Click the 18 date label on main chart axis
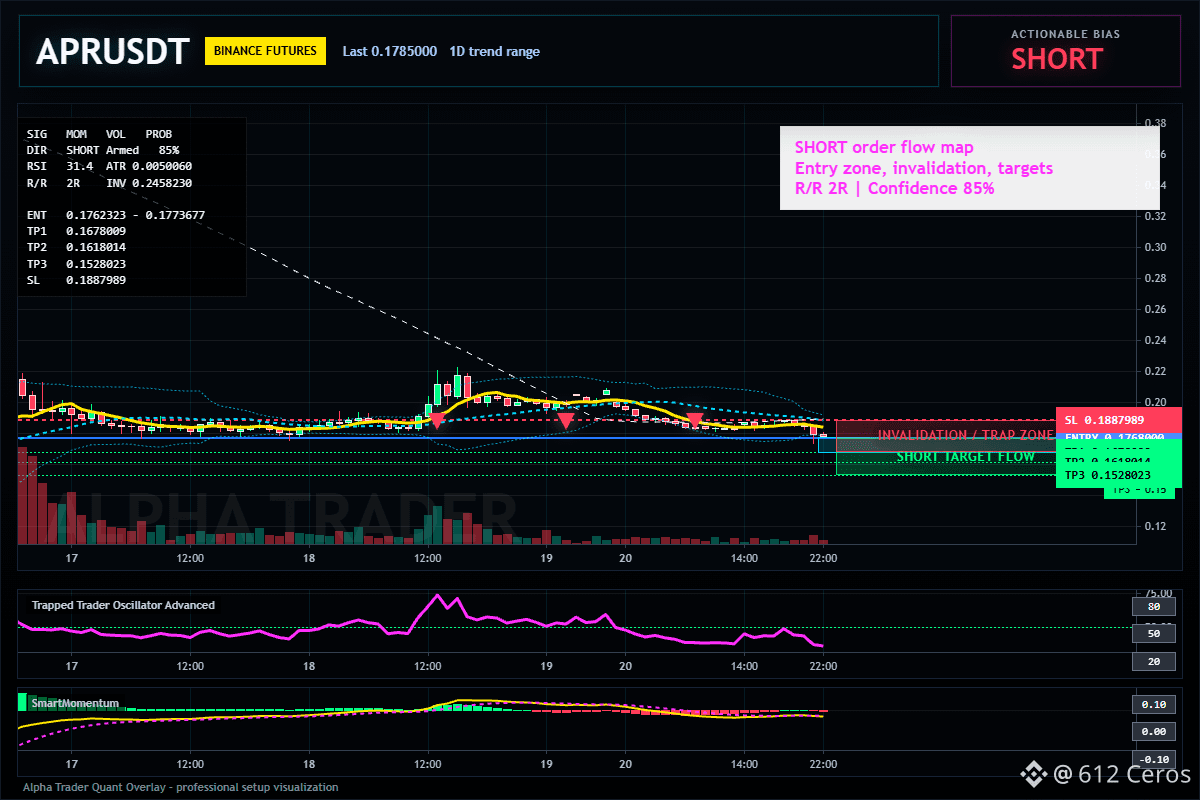Screen dimensions: 1200x800 coord(309,557)
